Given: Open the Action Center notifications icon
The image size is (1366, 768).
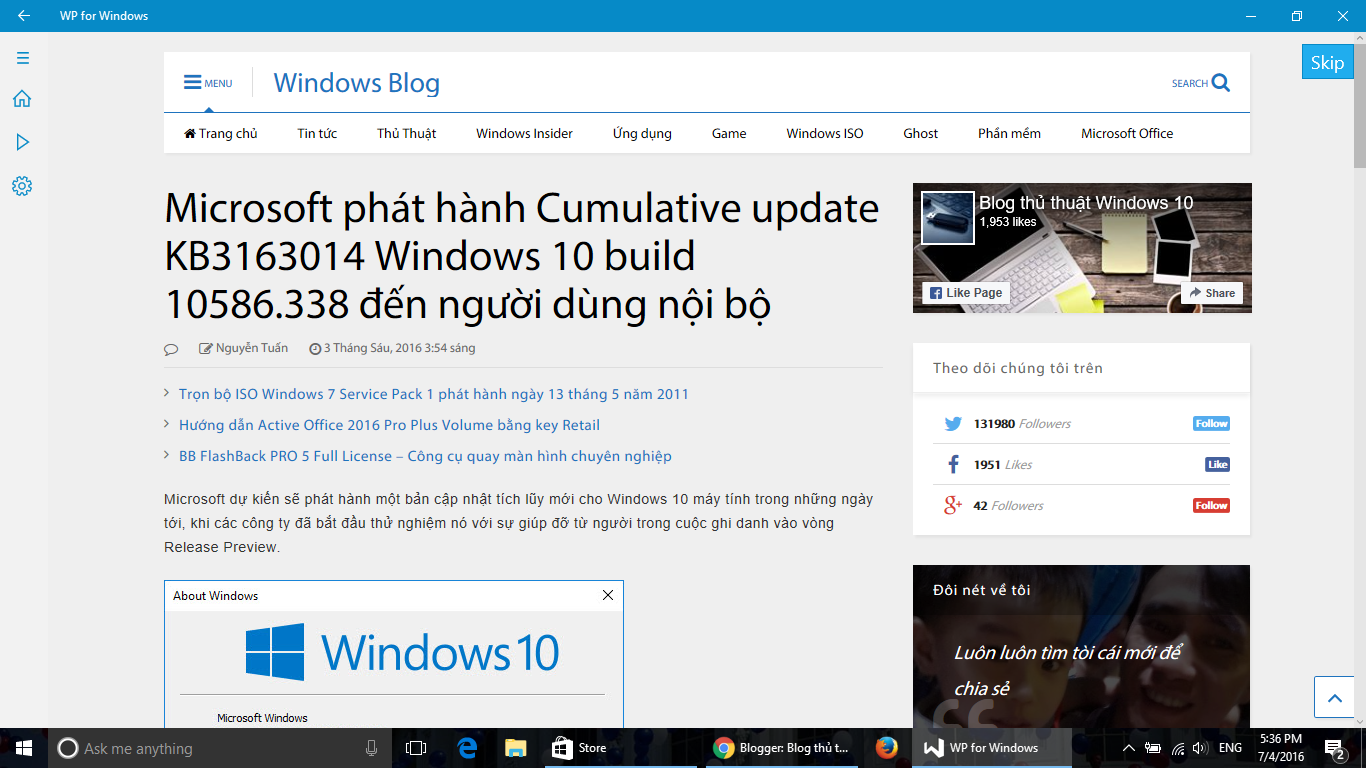Looking at the screenshot, I should coord(1334,748).
